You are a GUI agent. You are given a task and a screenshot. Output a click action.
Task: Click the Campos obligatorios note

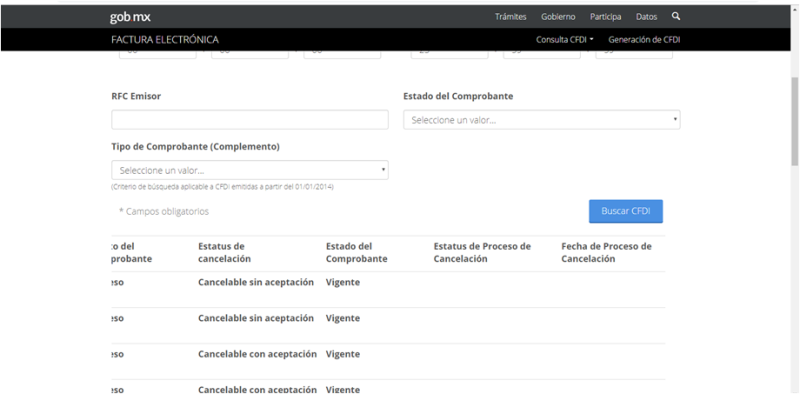pyautogui.click(x=164, y=211)
